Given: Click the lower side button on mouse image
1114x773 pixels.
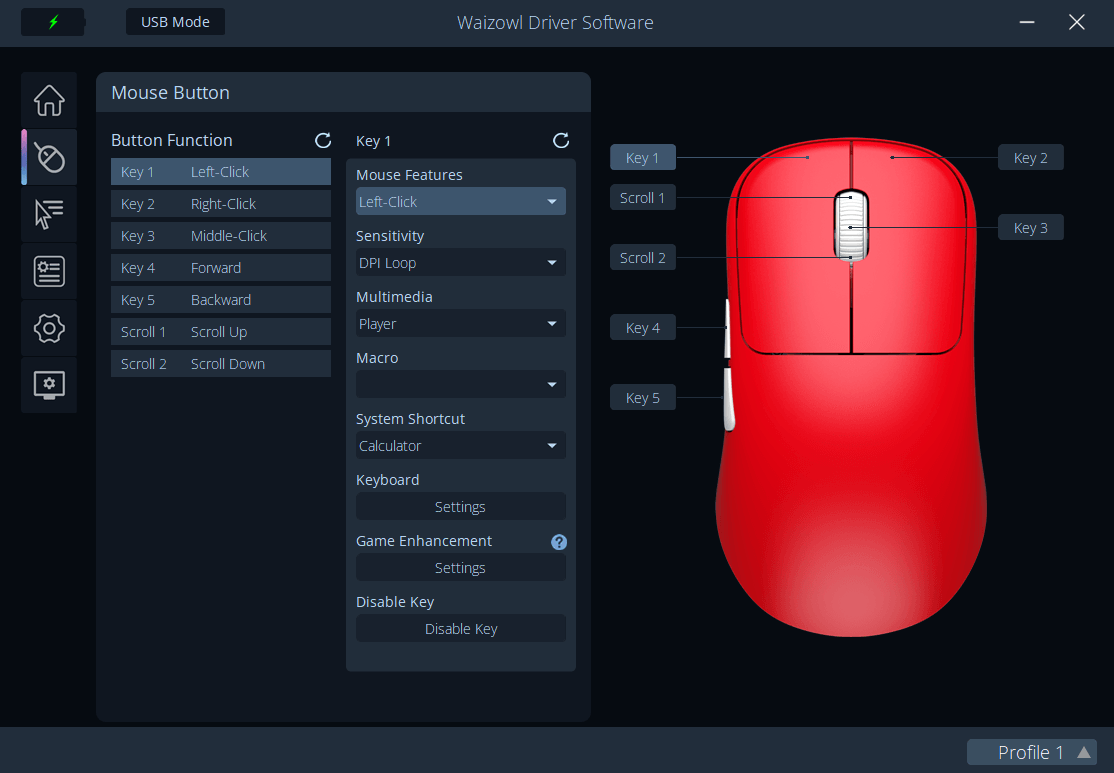Looking at the screenshot, I should click(729, 399).
